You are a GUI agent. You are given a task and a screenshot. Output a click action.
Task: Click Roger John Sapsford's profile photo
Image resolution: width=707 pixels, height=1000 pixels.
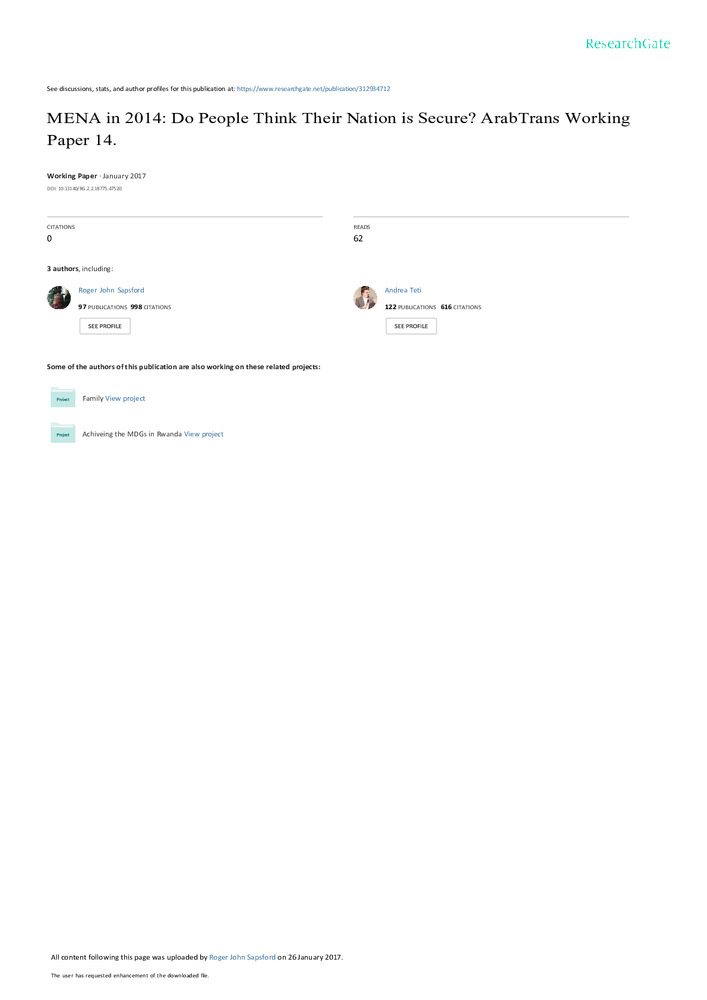point(59,298)
